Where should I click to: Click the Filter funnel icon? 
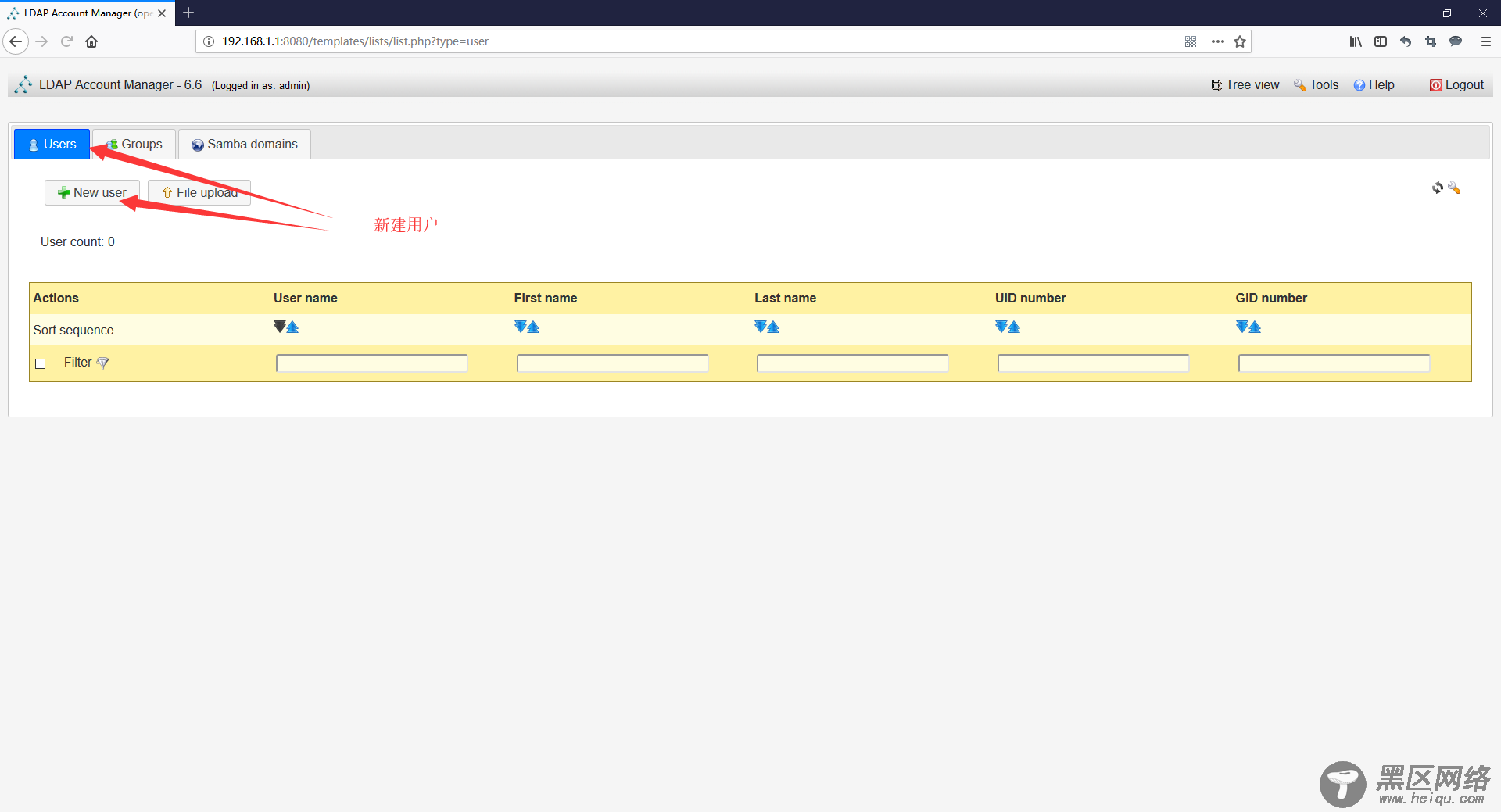click(102, 363)
